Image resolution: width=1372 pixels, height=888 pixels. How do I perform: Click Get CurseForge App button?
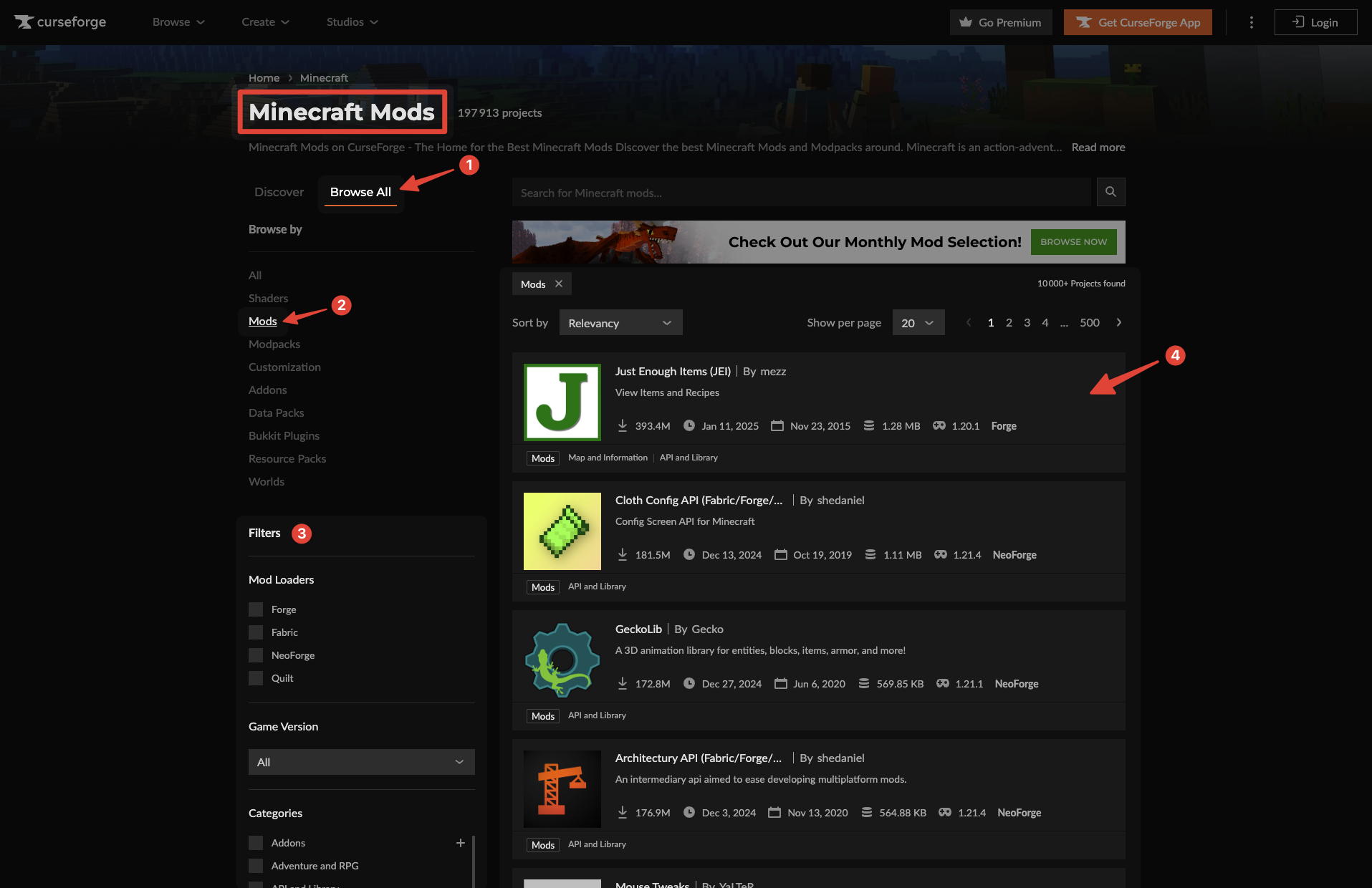(1138, 22)
